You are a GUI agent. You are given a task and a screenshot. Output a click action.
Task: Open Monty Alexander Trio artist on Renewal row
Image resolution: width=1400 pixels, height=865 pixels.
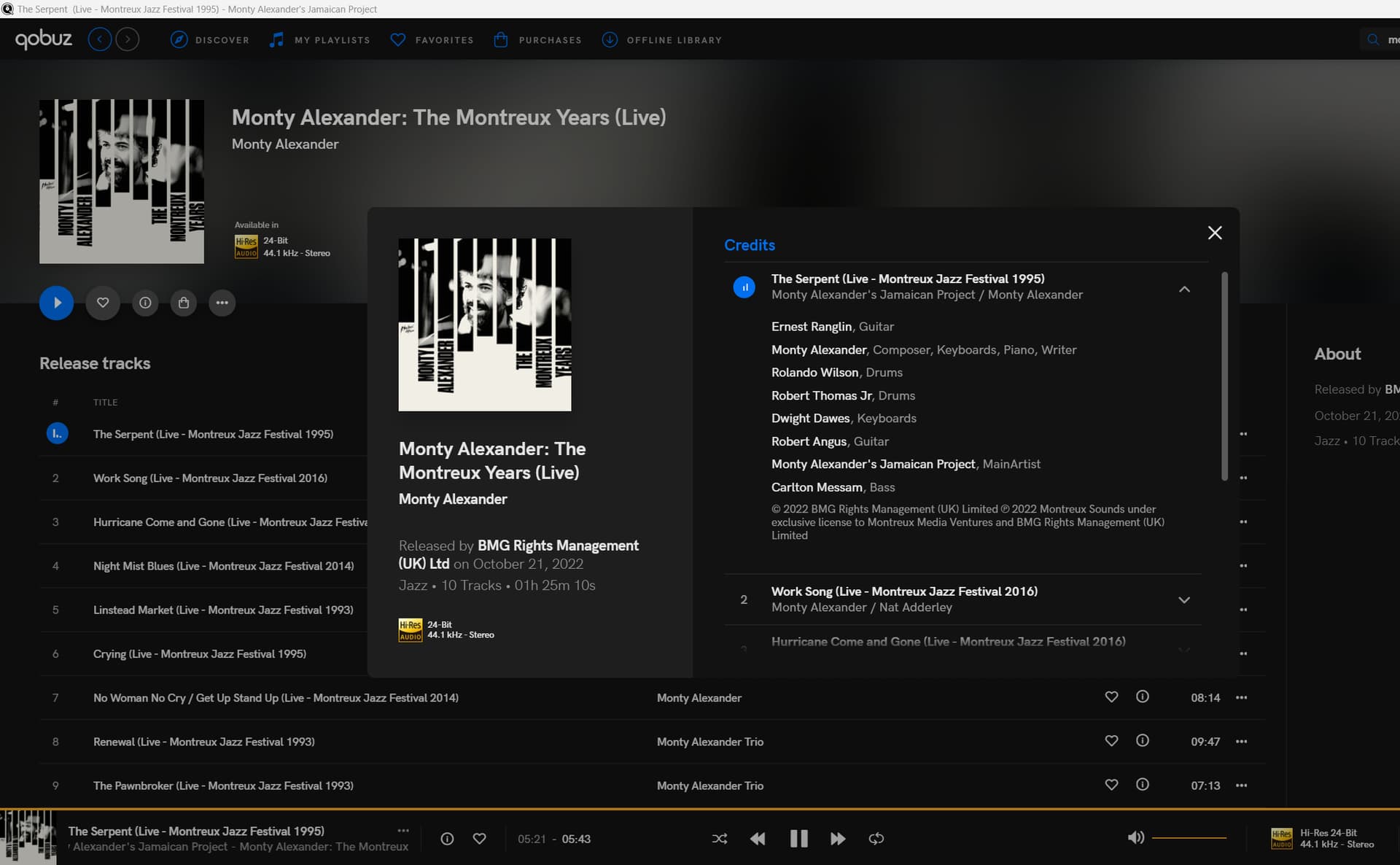click(x=710, y=742)
